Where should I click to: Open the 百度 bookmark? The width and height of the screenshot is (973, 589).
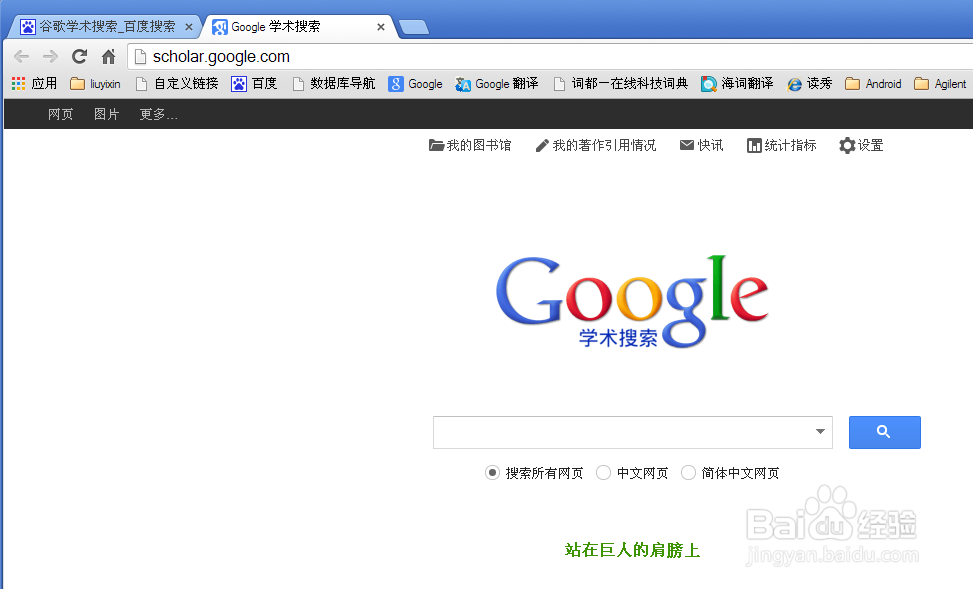(x=254, y=84)
